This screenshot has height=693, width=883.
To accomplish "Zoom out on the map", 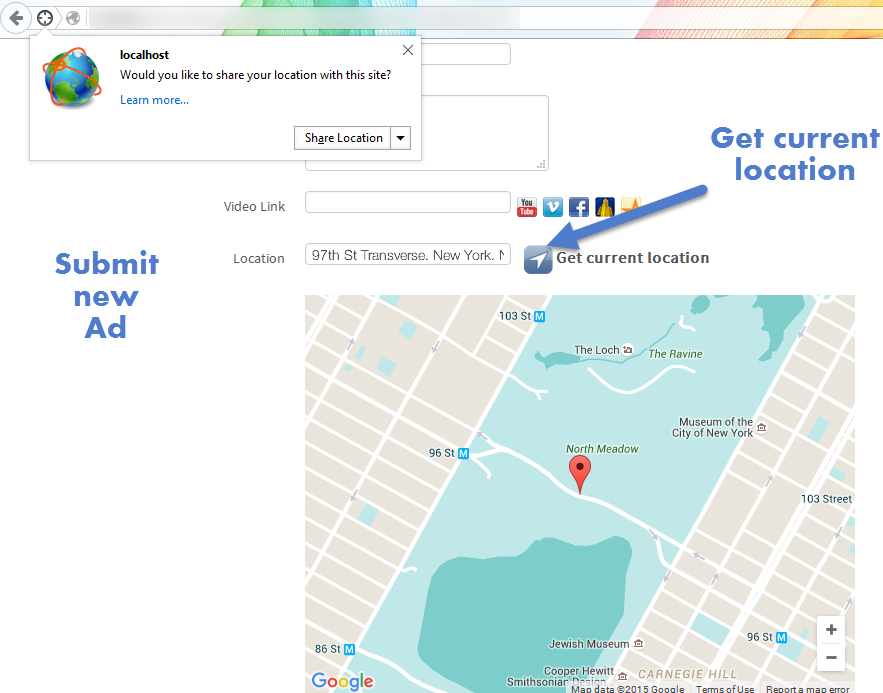I will pos(830,657).
